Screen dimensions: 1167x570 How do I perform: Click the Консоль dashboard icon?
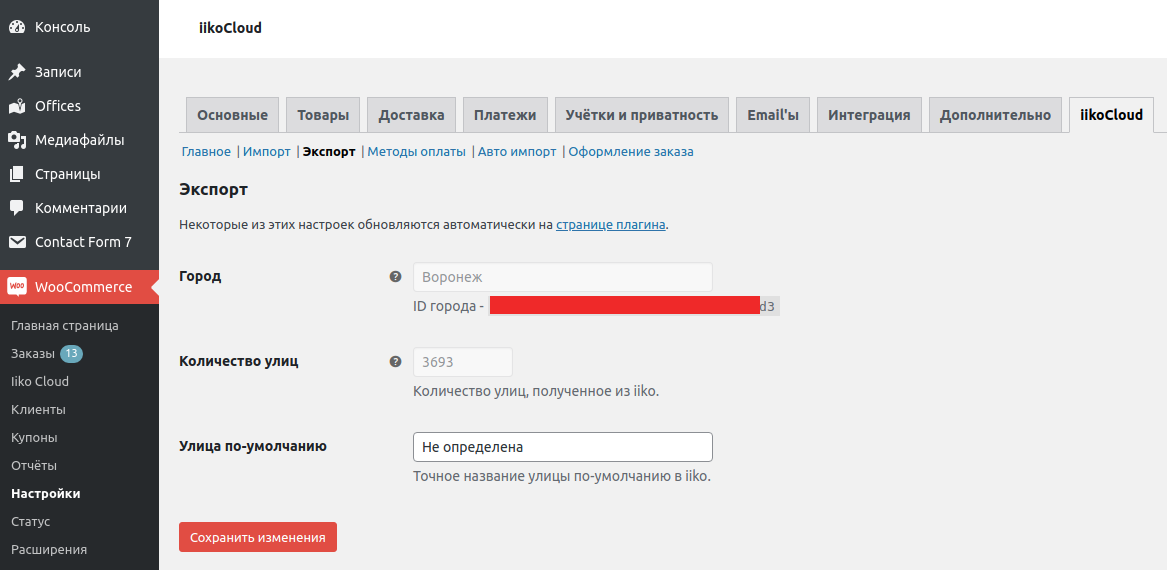point(17,28)
